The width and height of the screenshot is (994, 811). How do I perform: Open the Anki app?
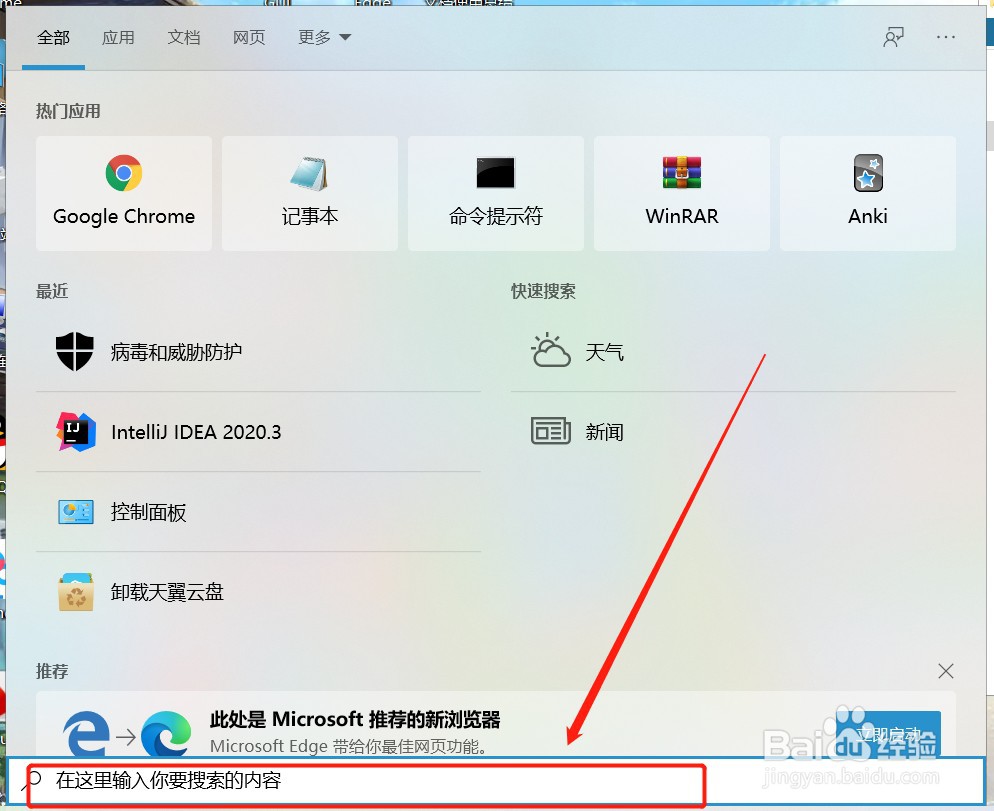click(x=867, y=193)
